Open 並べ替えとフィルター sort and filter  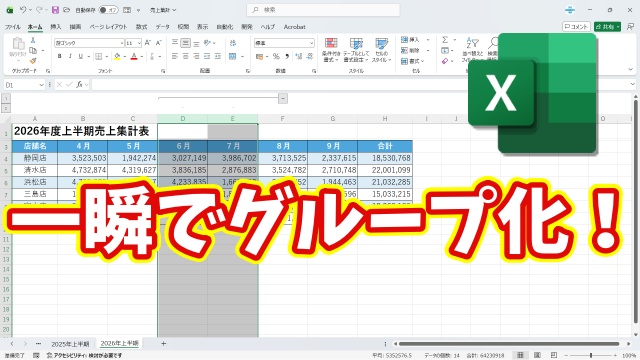point(472,50)
